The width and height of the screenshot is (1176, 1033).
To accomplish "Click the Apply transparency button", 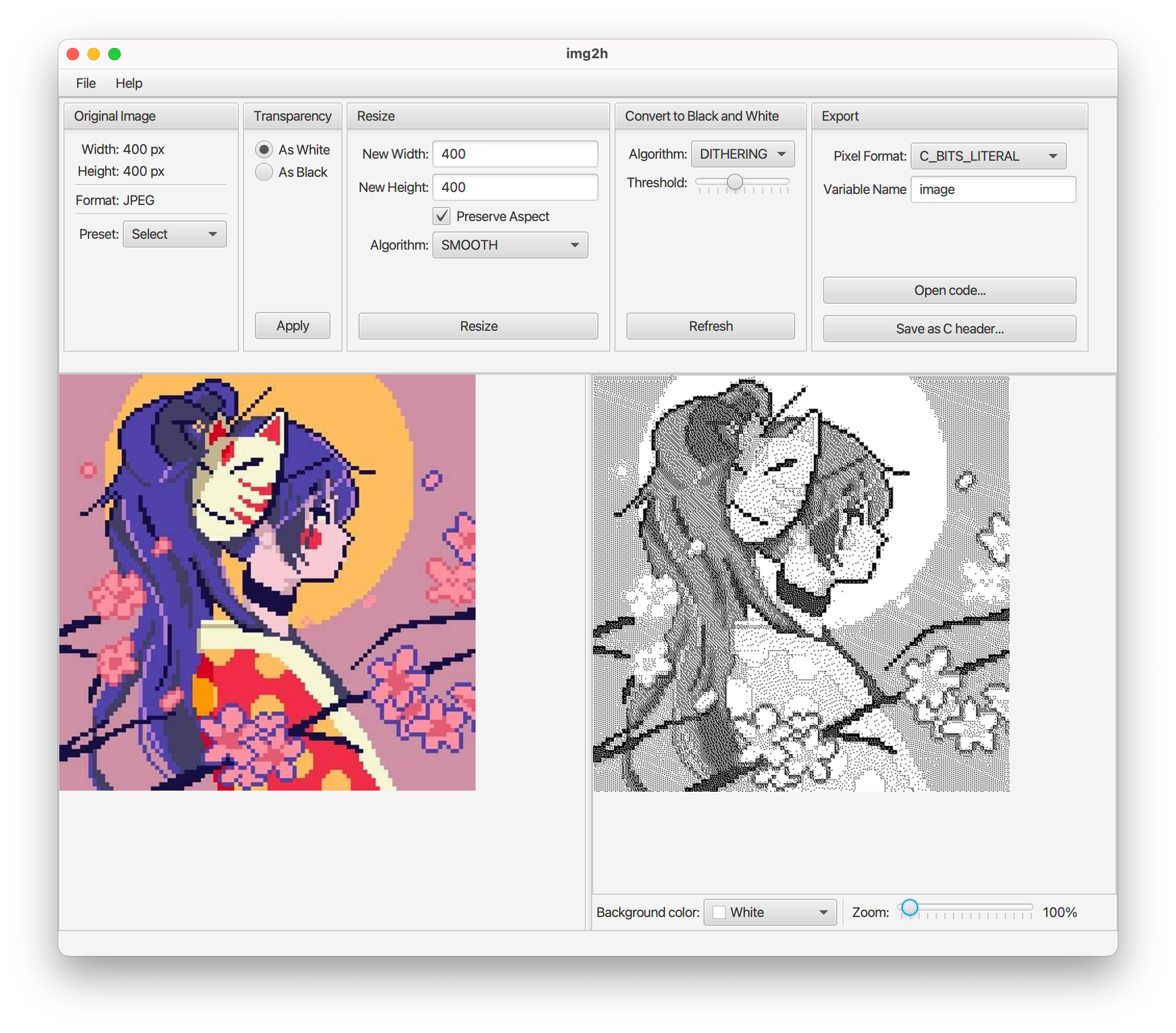I will (292, 326).
